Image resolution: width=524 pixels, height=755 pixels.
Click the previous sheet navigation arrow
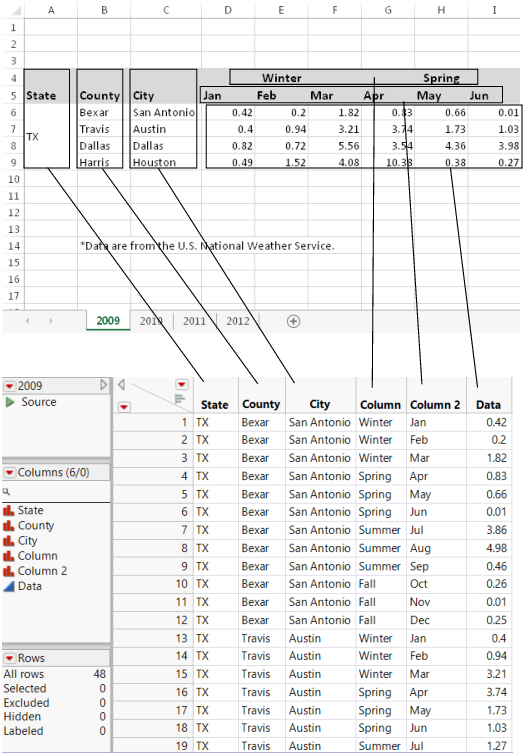click(27, 321)
